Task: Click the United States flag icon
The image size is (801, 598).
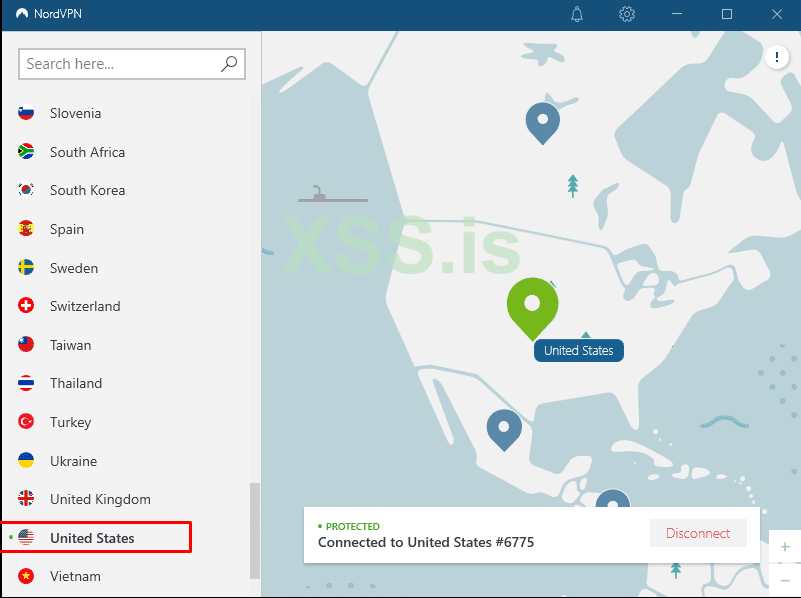Action: click(x=26, y=537)
